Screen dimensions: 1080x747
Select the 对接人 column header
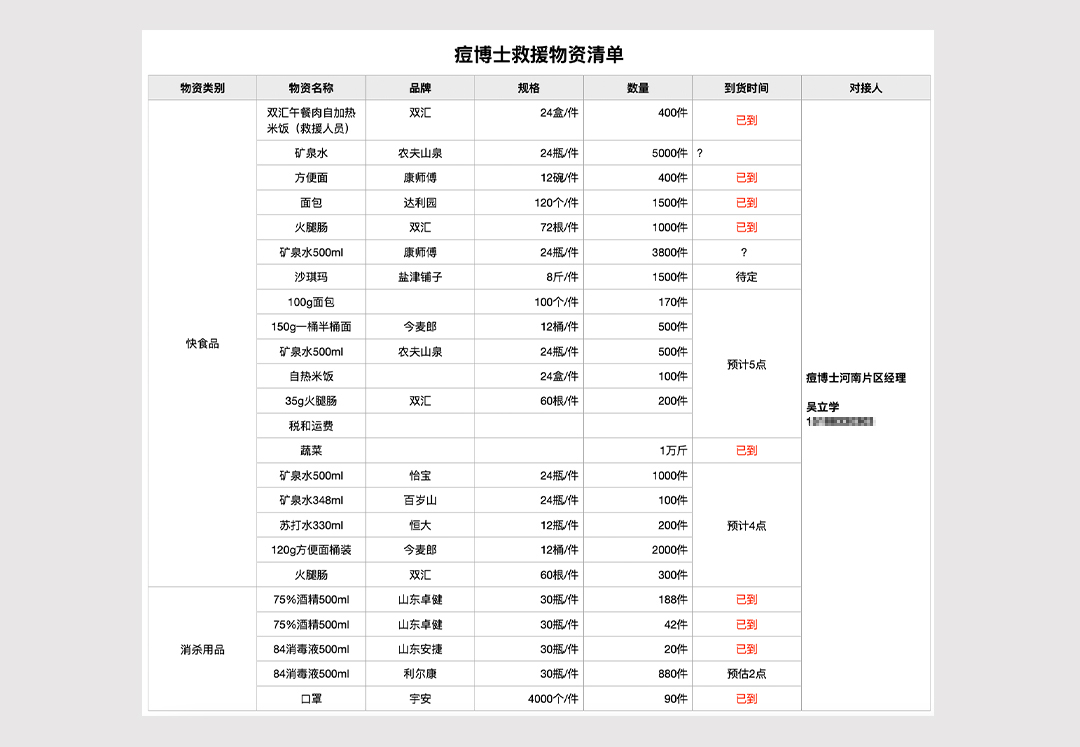[x=865, y=88]
